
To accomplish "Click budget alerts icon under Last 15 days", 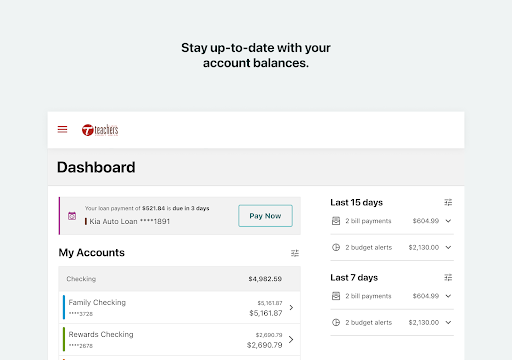I will [x=336, y=247].
